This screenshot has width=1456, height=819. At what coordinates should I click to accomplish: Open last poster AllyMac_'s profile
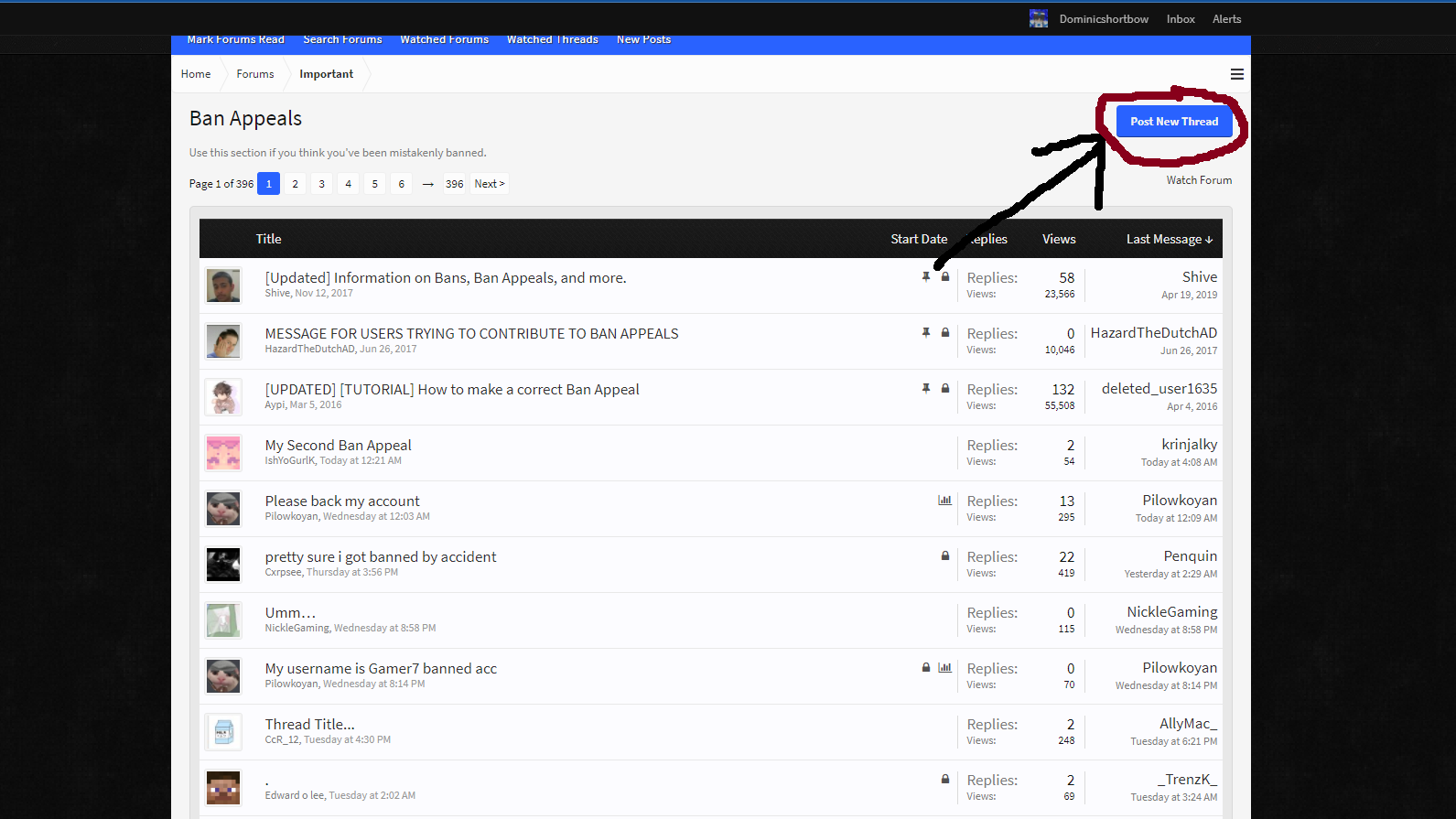point(1189,724)
